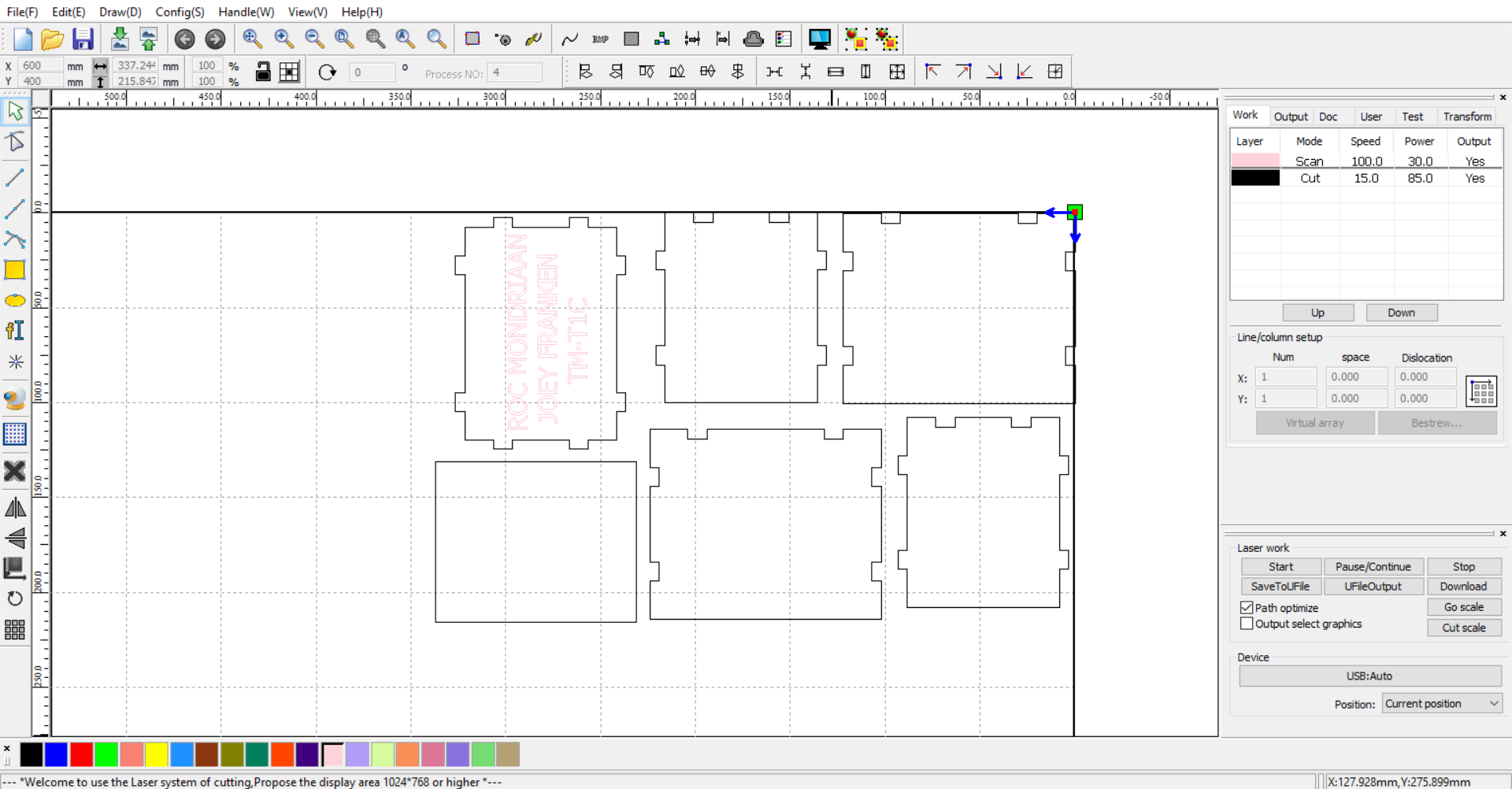This screenshot has width=1512, height=789.
Task: Disable the Path optimize checkbox
Action: (x=1247, y=607)
